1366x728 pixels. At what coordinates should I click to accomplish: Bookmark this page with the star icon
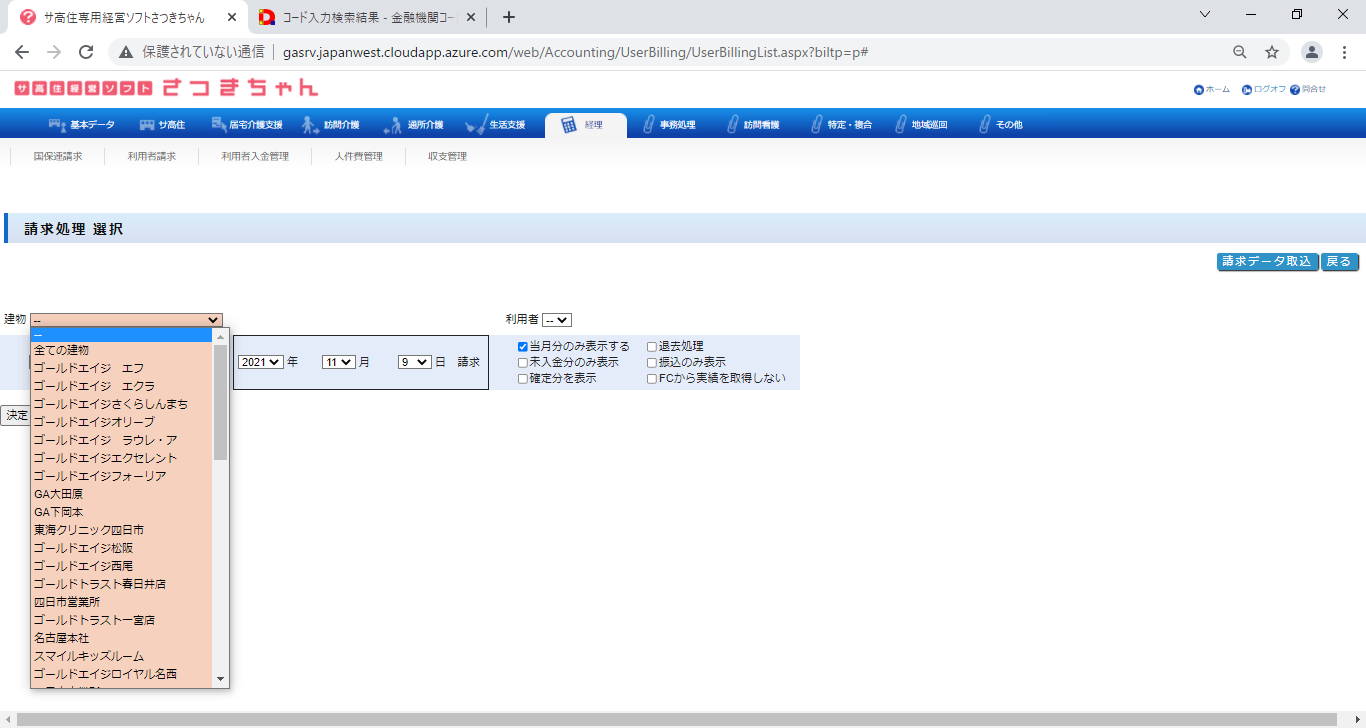(1272, 52)
